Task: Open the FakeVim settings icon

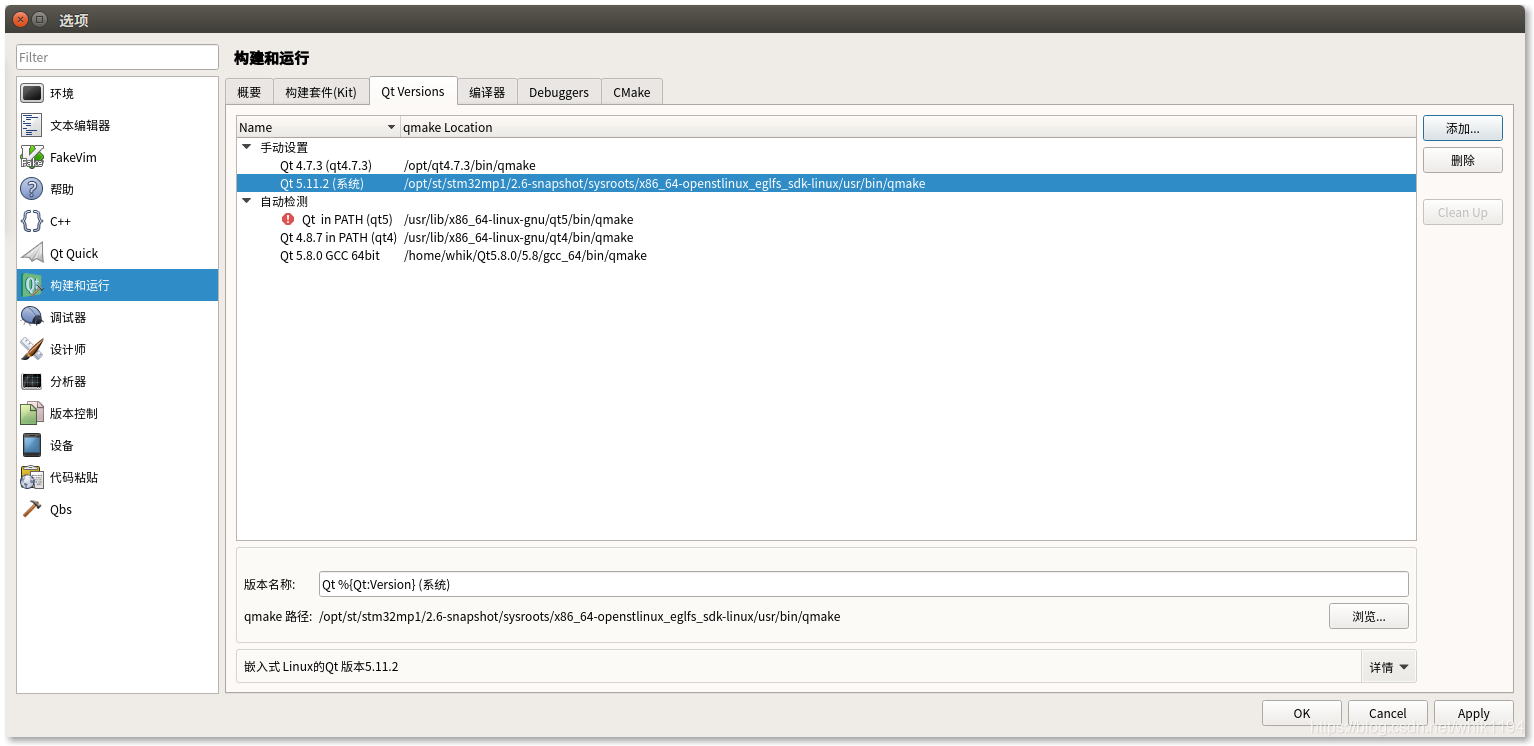Action: tap(32, 157)
